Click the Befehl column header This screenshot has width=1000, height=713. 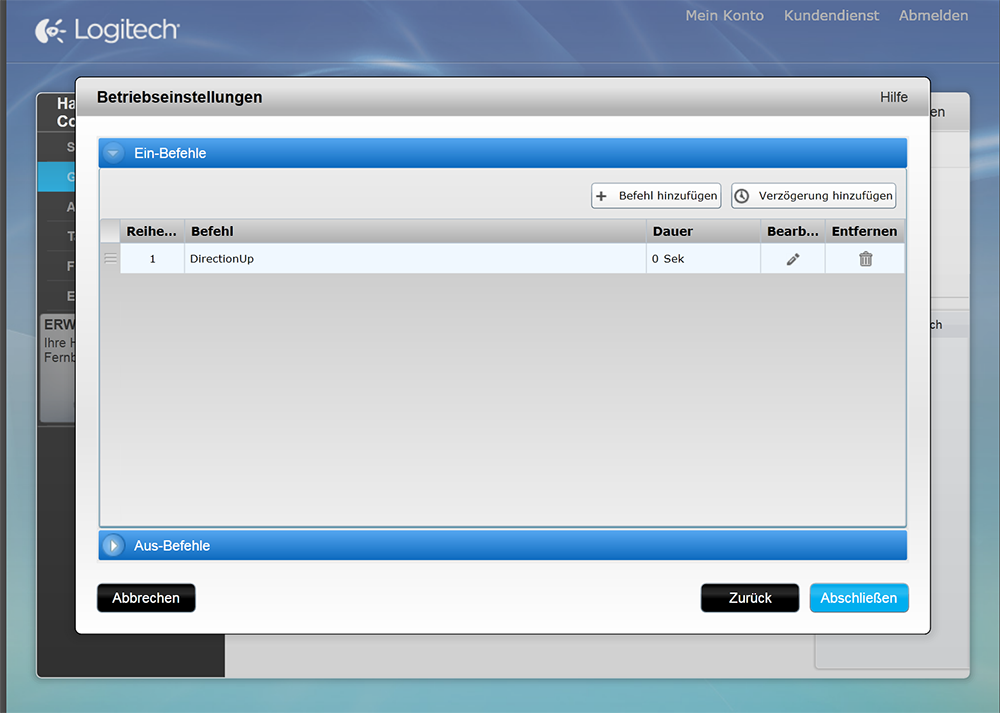[x=415, y=231]
